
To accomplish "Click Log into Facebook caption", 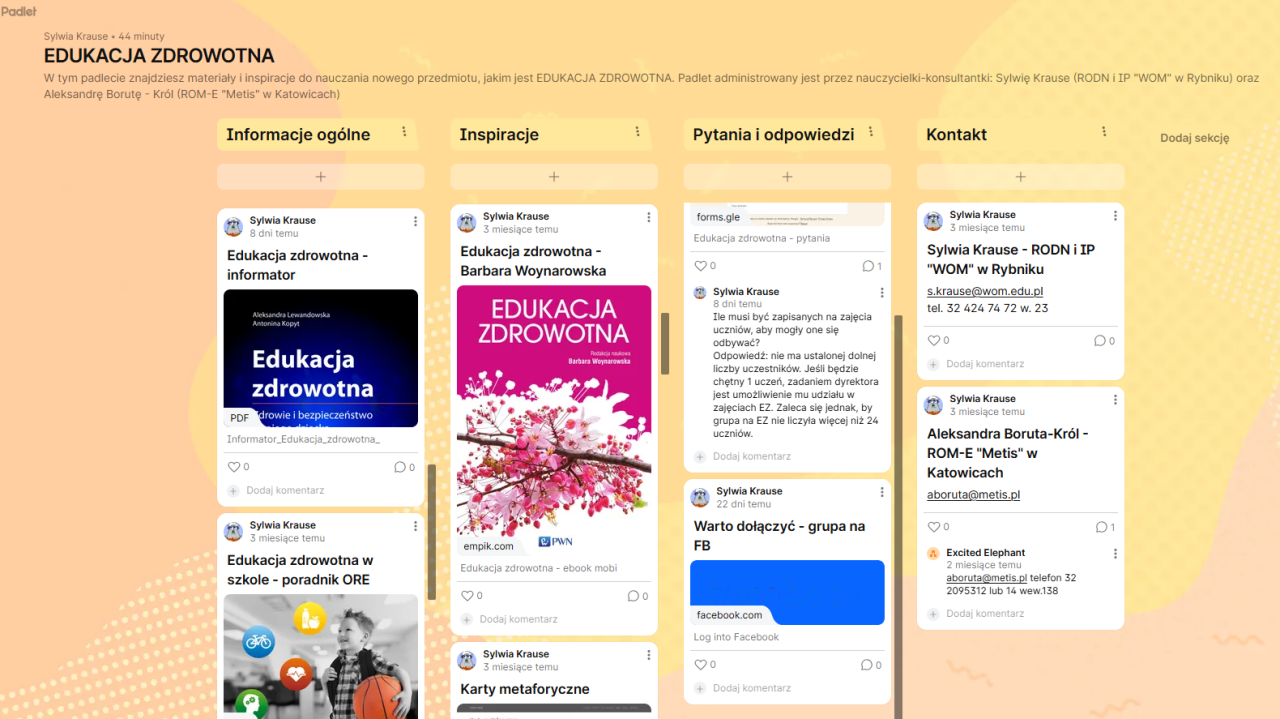I will click(x=736, y=637).
